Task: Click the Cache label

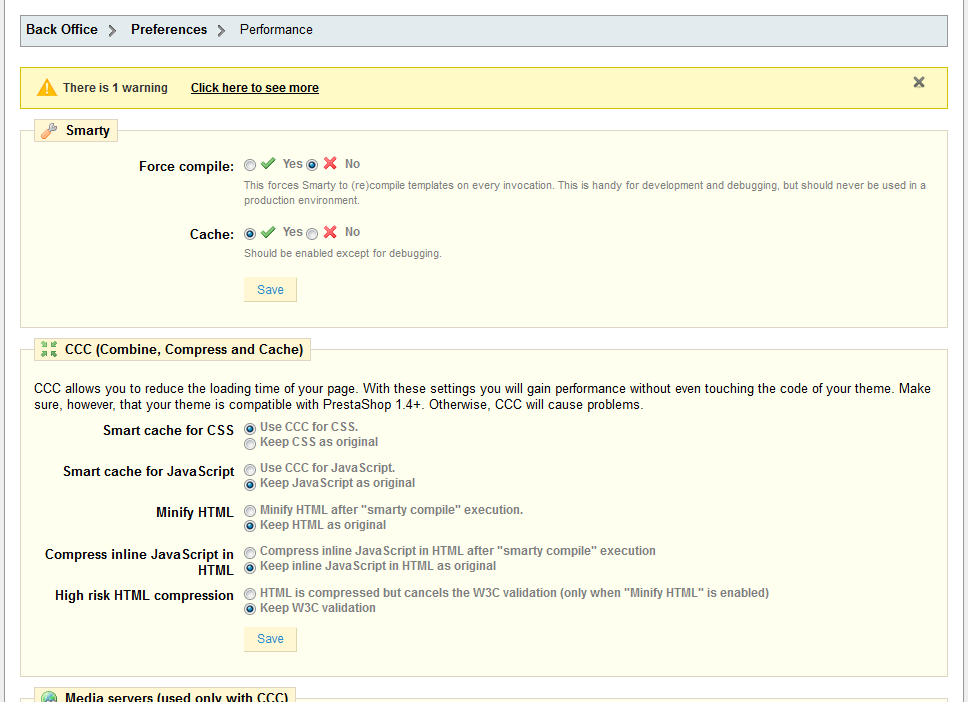Action: [212, 235]
